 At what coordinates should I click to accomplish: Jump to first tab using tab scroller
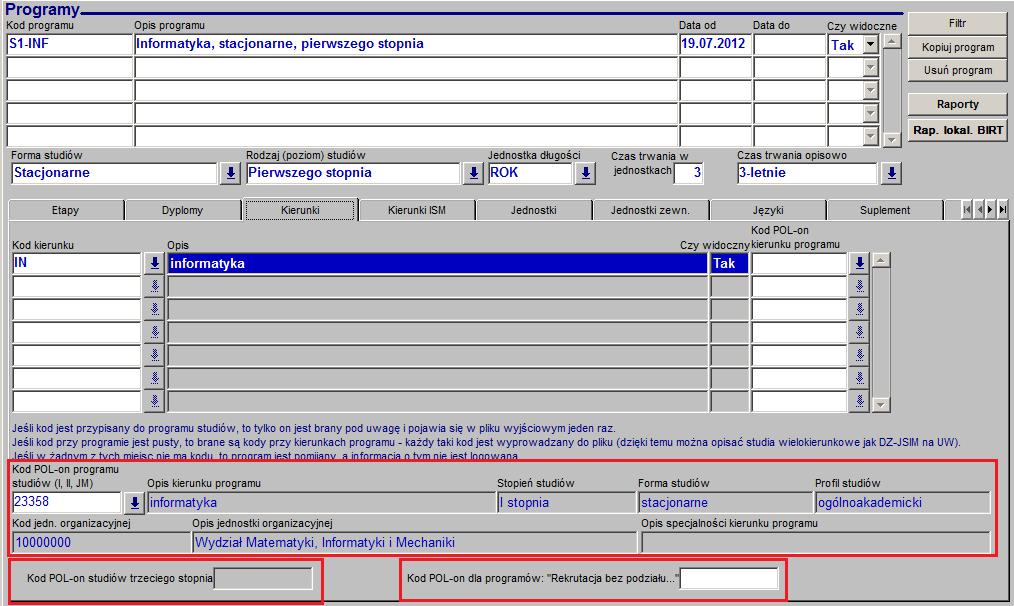pos(967,210)
